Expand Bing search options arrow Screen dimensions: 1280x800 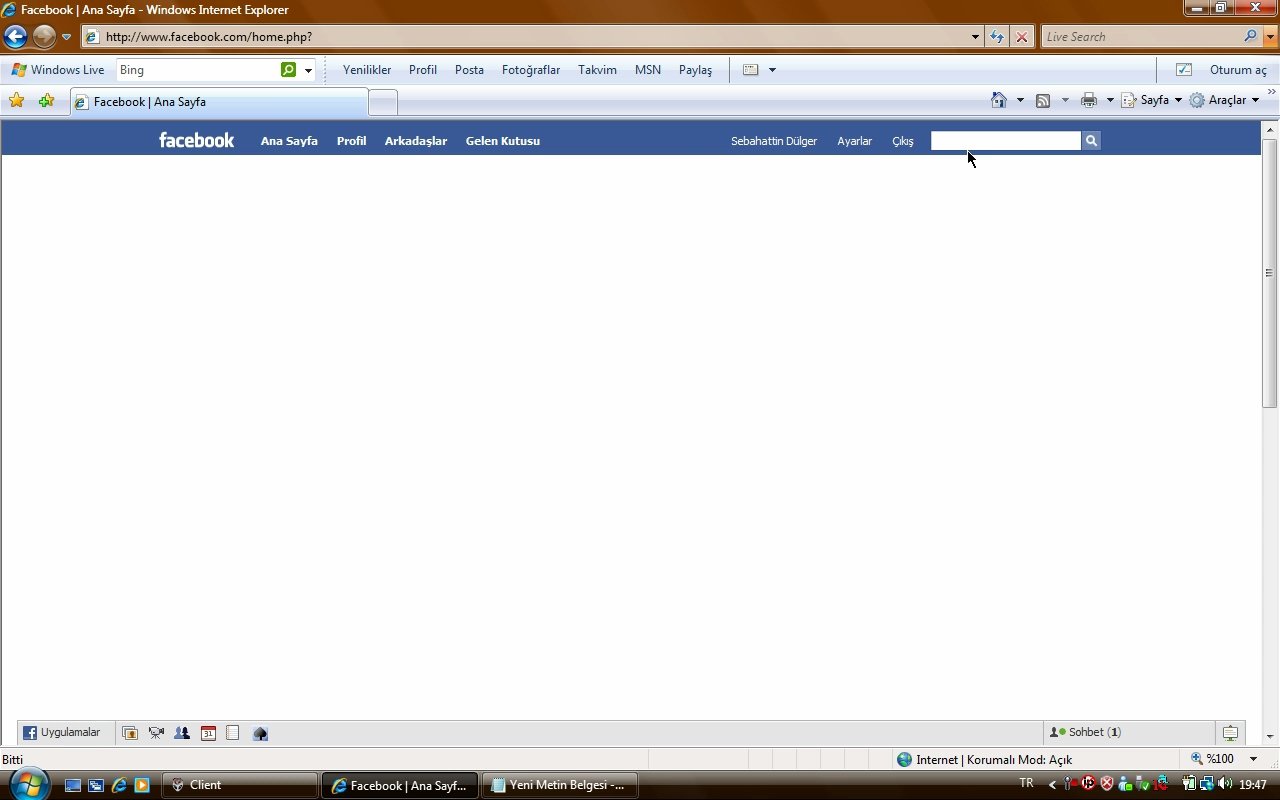pyautogui.click(x=308, y=70)
